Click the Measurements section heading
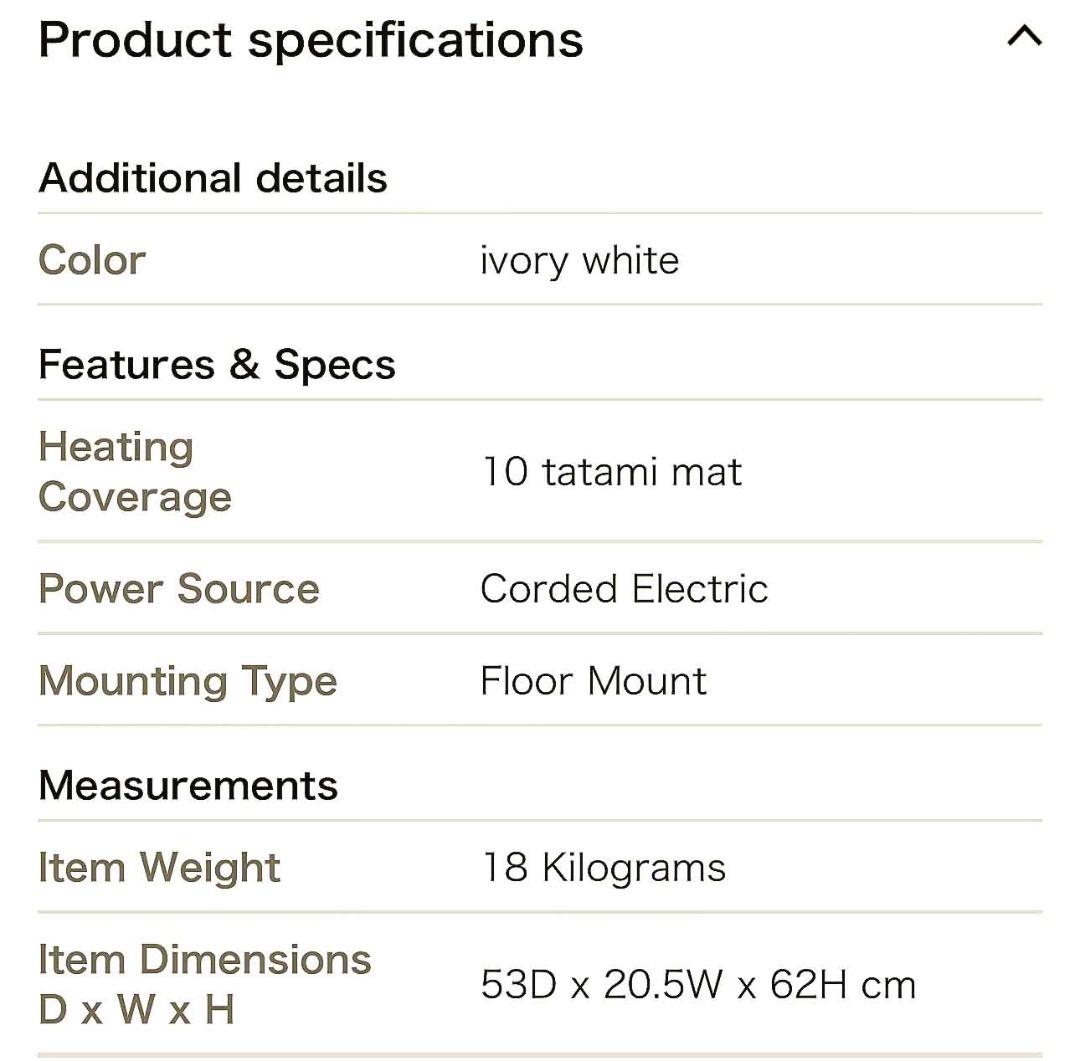This screenshot has height=1061, width=1080. [188, 785]
